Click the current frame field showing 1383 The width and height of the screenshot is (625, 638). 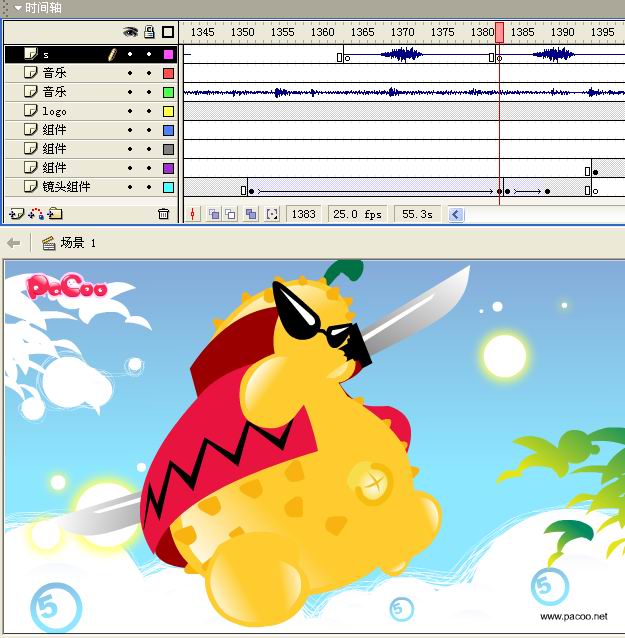304,214
